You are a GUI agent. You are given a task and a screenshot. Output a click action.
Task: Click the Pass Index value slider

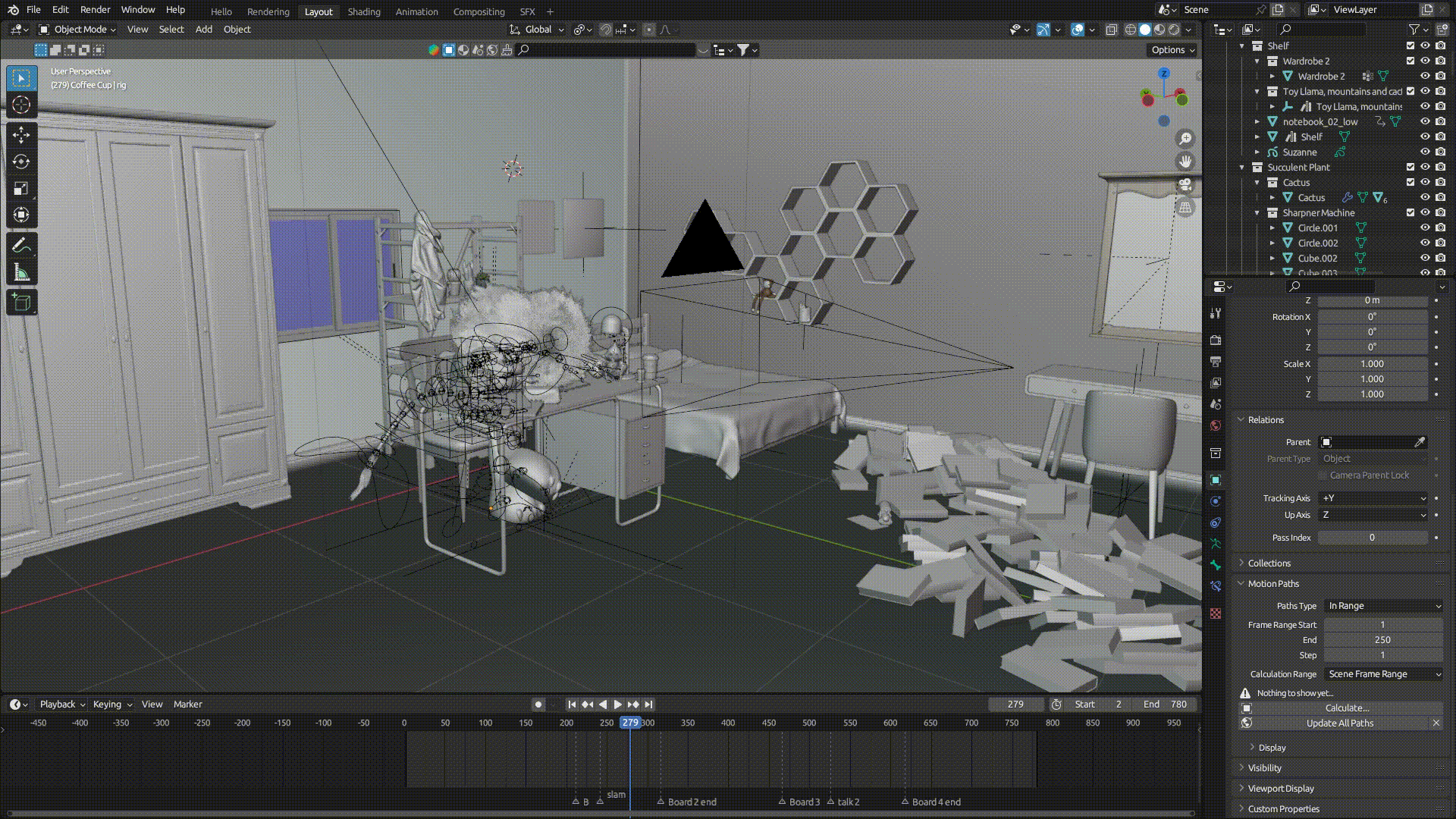[1373, 537]
